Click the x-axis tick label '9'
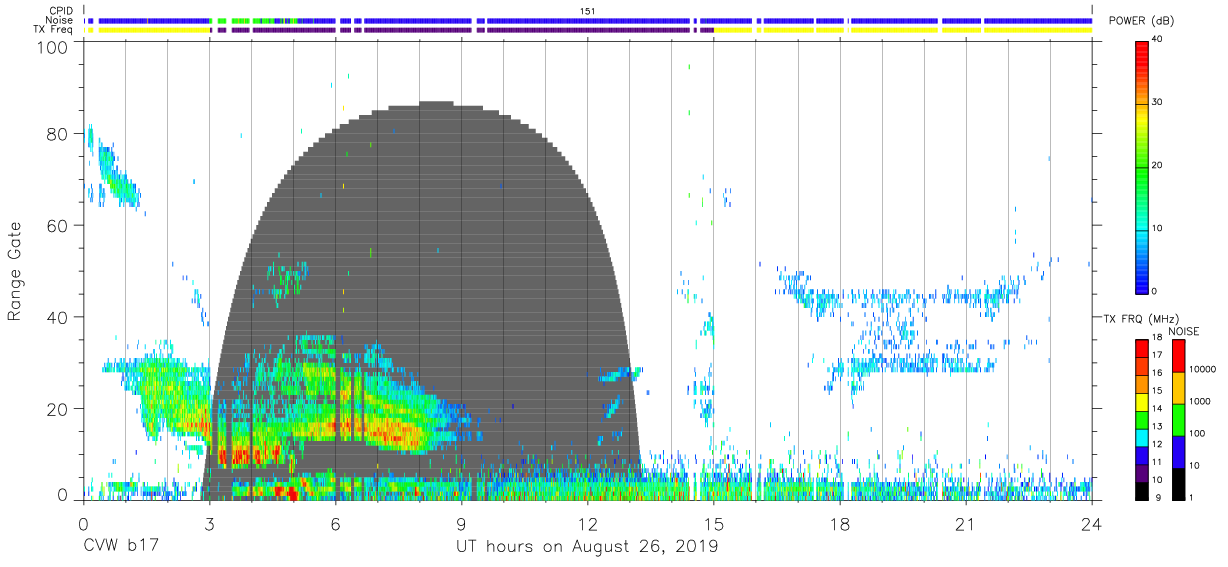Screen dimensions: 1228x567 pyautogui.click(x=461, y=524)
